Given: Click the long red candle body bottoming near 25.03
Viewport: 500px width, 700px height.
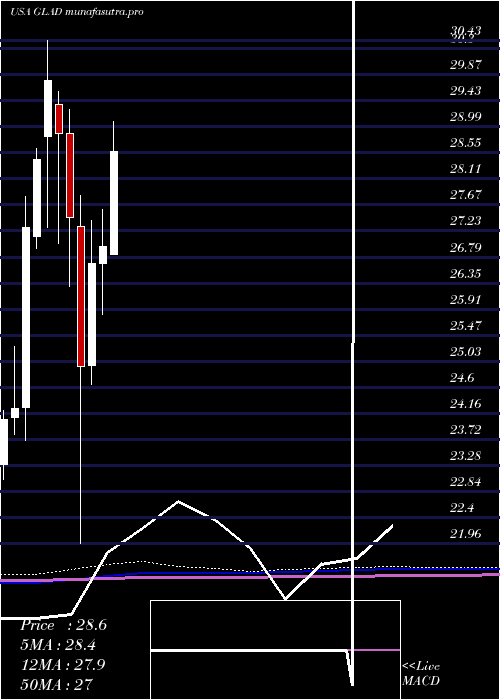Looking at the screenshot, I should tap(81, 296).
